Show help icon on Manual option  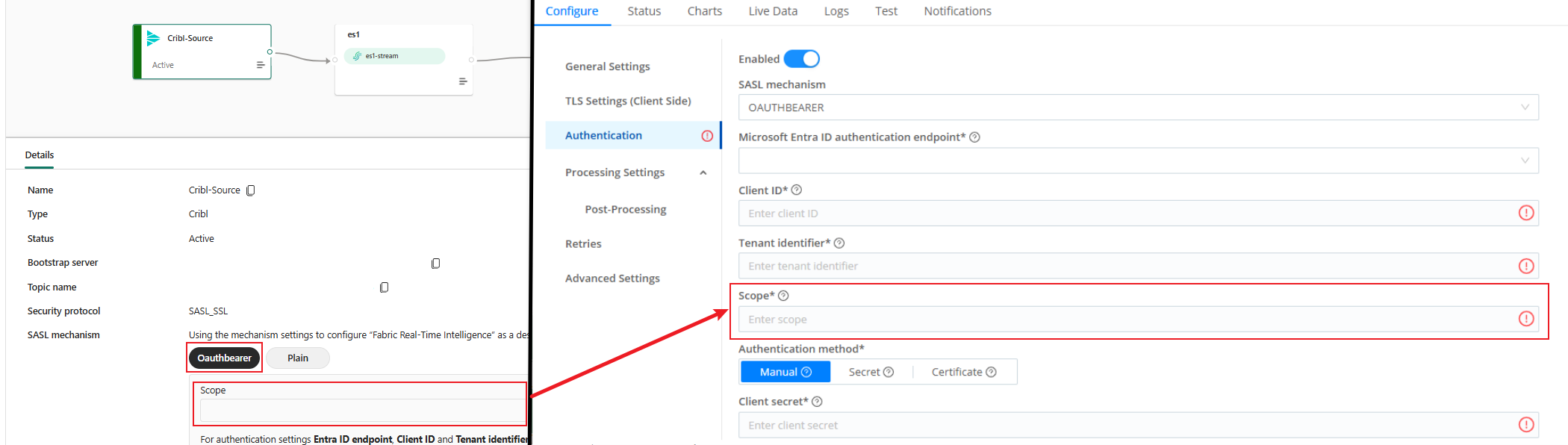coord(806,372)
